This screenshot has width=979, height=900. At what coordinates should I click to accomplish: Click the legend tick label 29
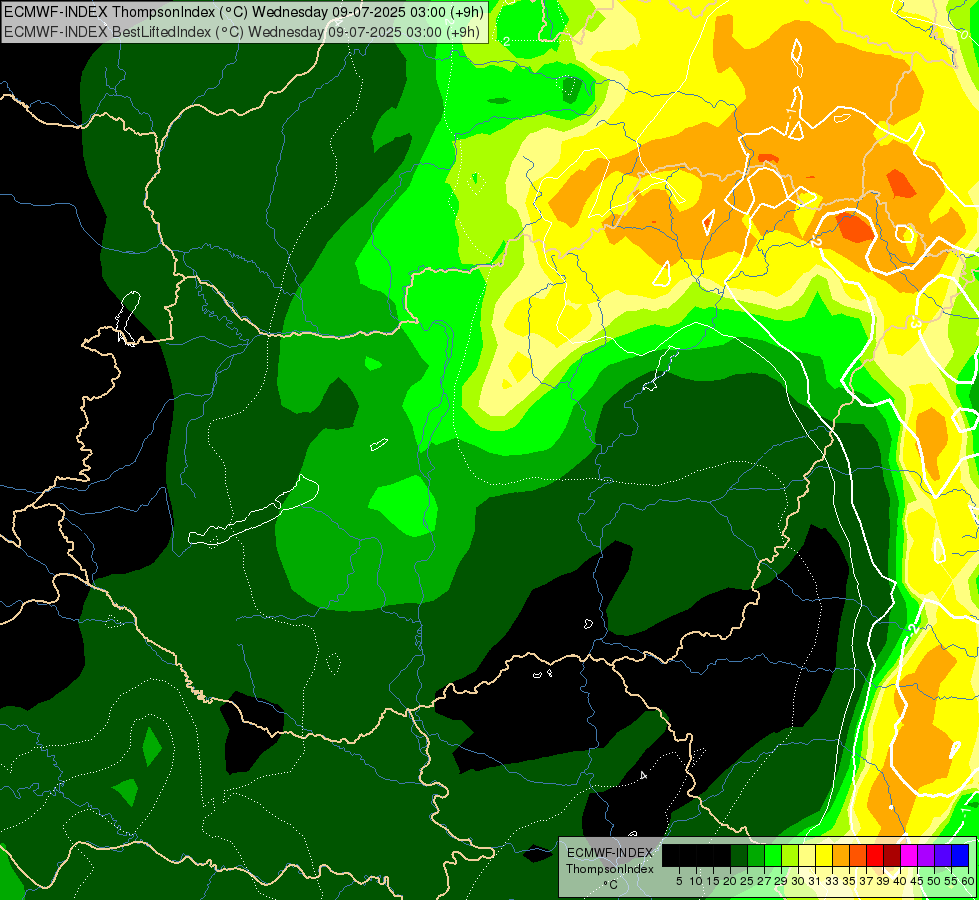(x=781, y=881)
